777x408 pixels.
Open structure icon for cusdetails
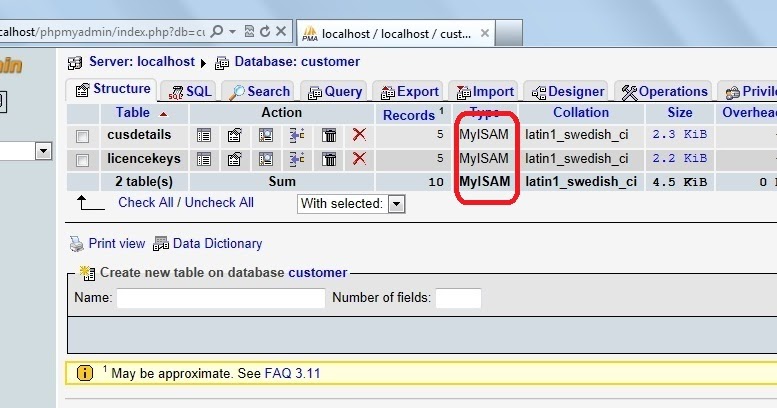[x=234, y=135]
